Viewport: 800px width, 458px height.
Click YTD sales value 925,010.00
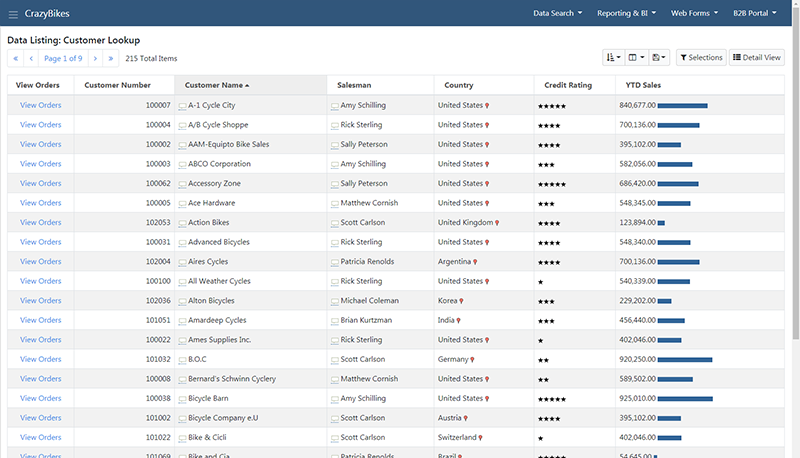637,398
